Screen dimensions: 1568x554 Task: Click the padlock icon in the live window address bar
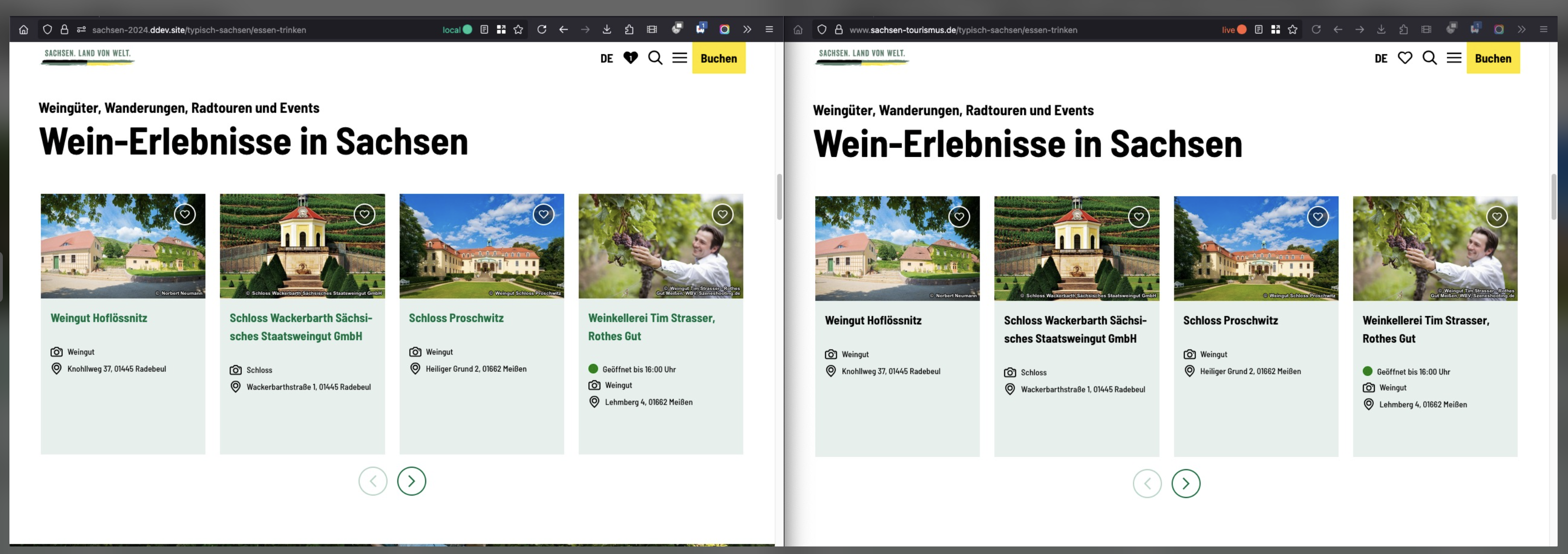(x=839, y=30)
